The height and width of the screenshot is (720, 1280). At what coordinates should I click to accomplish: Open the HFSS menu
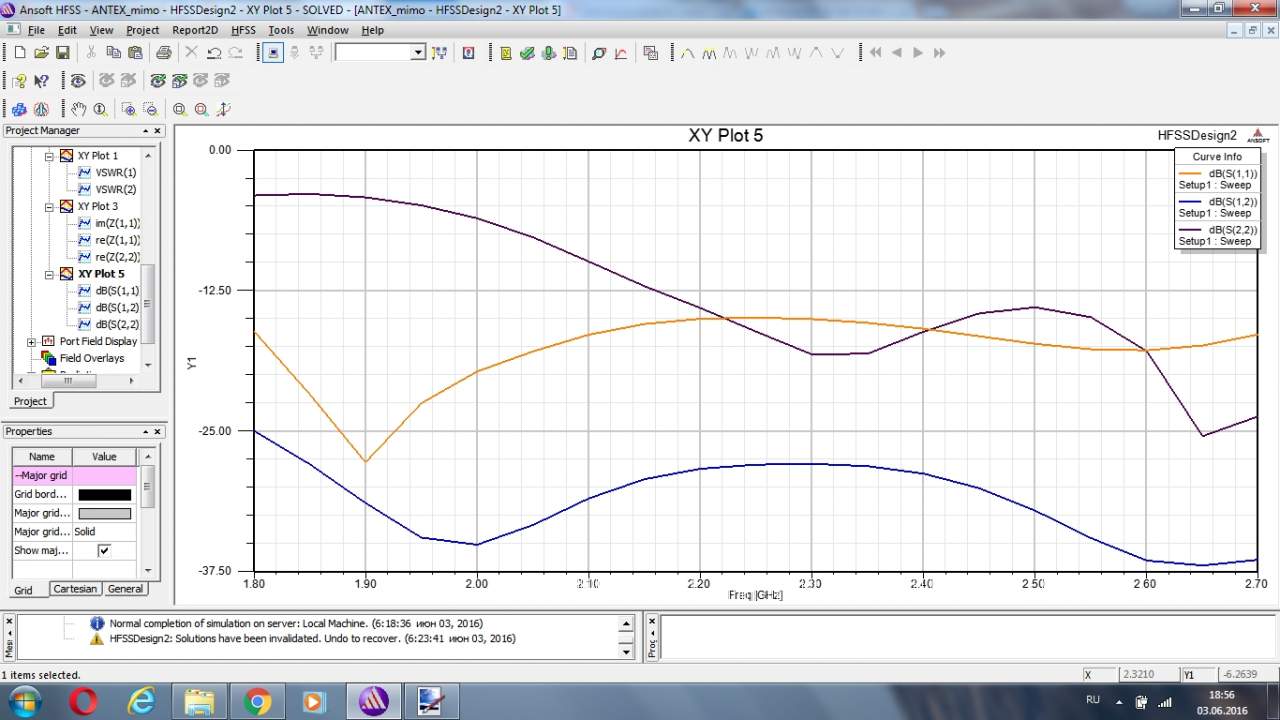pos(243,30)
